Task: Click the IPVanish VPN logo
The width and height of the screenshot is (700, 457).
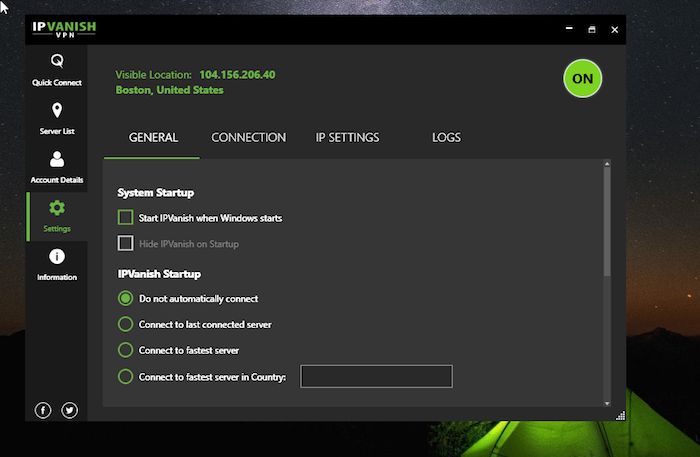Action: (64, 29)
